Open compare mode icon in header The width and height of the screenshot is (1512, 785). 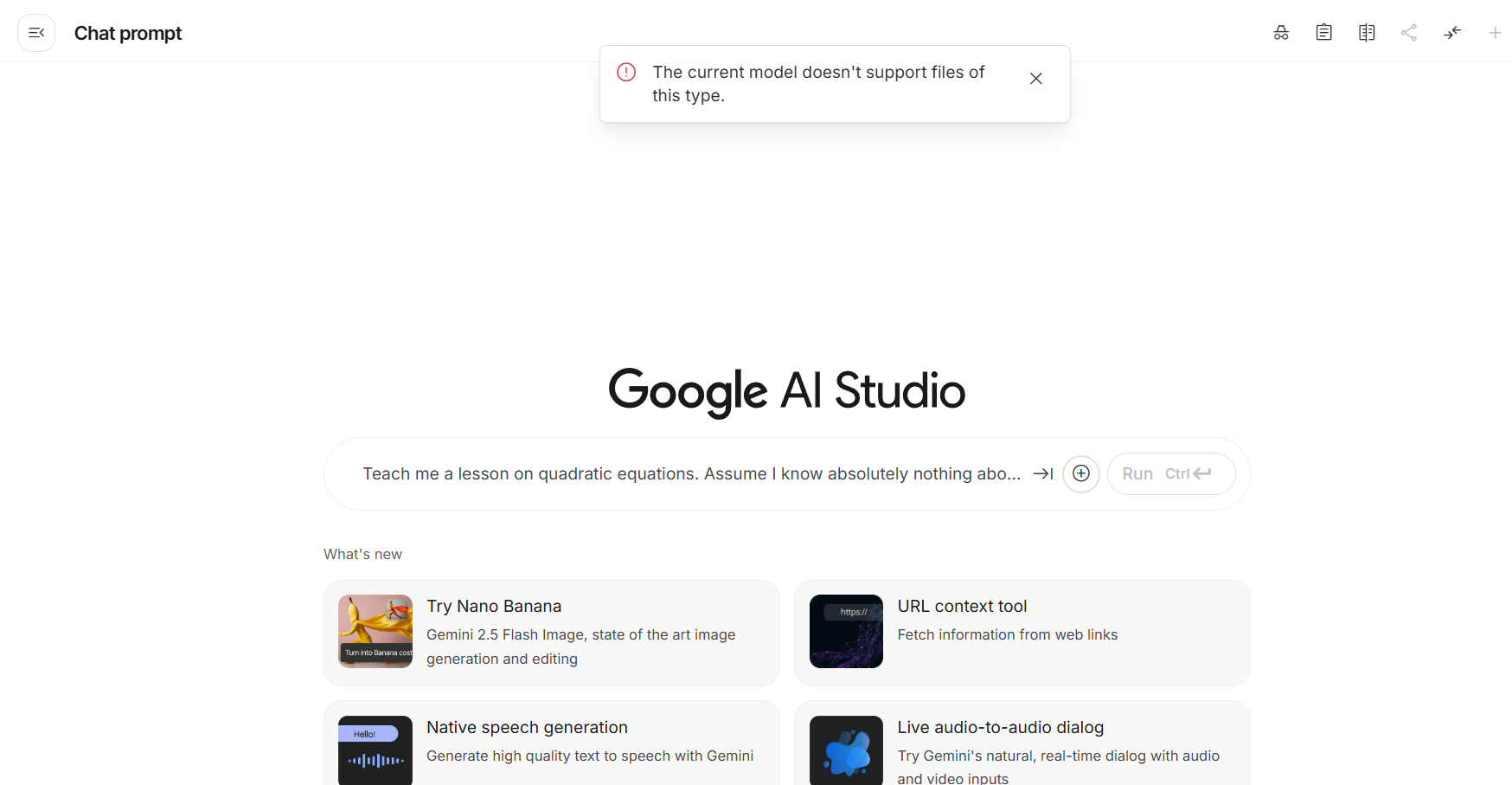1367,33
